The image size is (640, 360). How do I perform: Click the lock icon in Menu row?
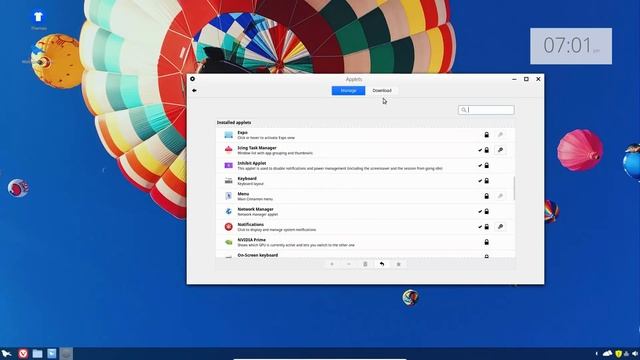487,196
